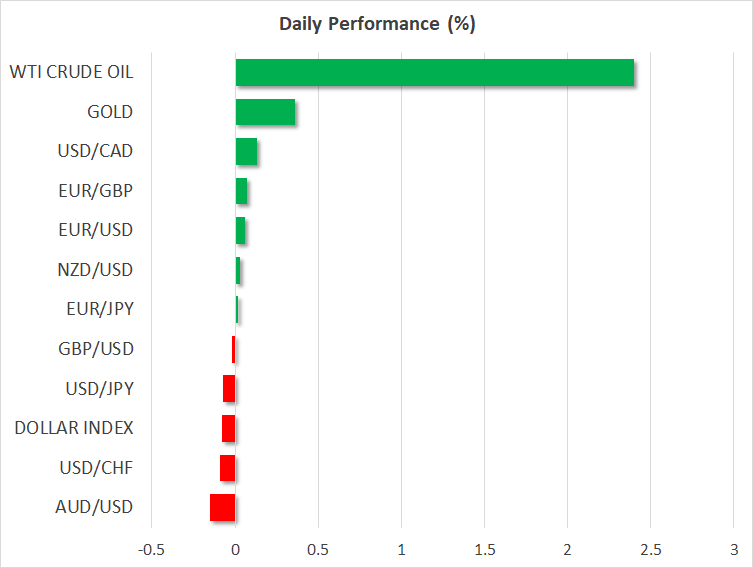753x568 pixels.
Task: Select the GBP/USD axis label
Action: pyautogui.click(x=96, y=349)
